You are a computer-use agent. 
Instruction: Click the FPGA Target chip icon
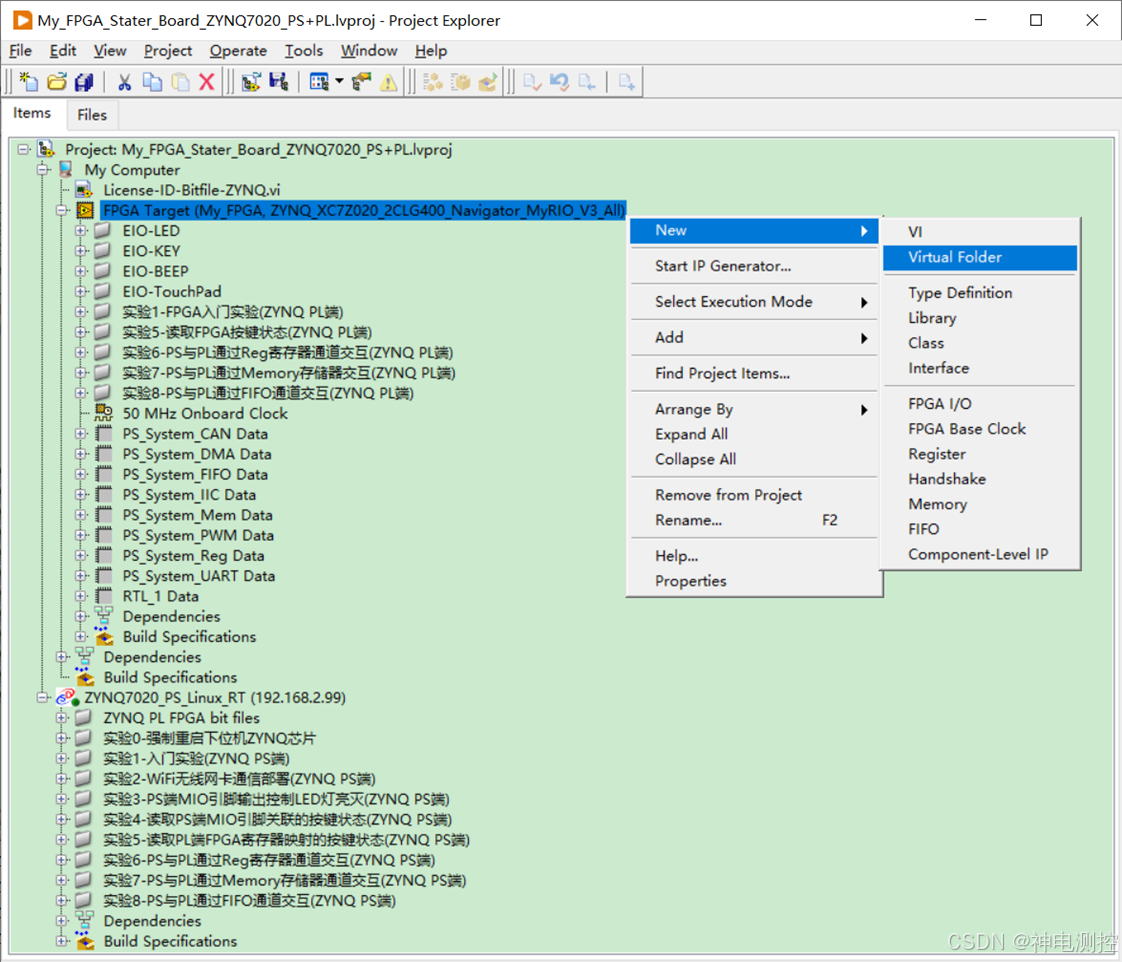click(x=85, y=210)
